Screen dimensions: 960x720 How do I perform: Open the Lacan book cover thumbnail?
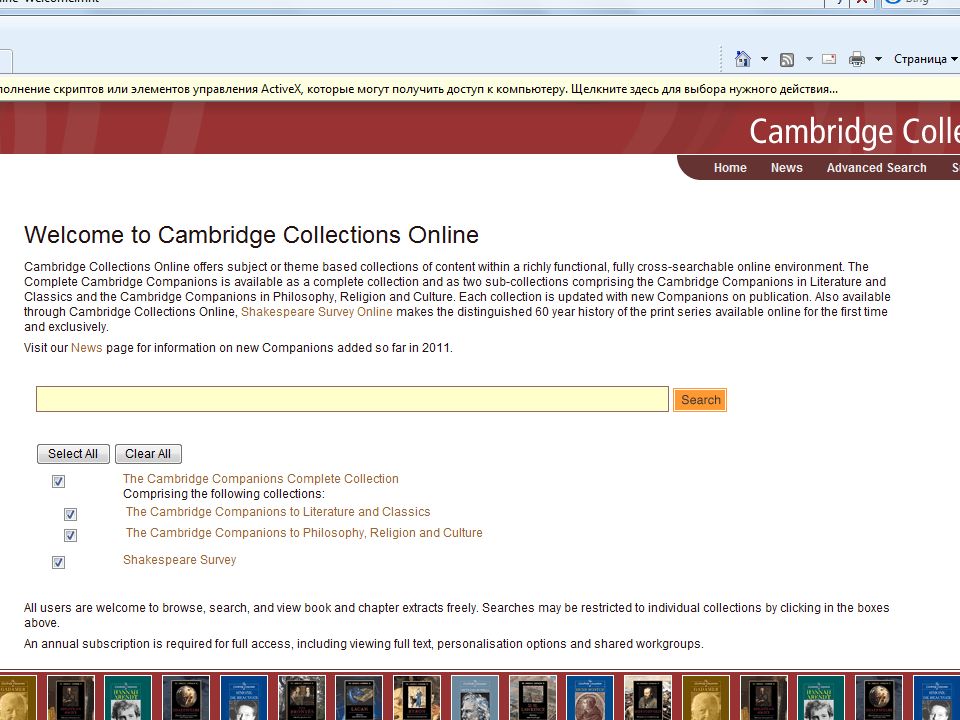[359, 698]
